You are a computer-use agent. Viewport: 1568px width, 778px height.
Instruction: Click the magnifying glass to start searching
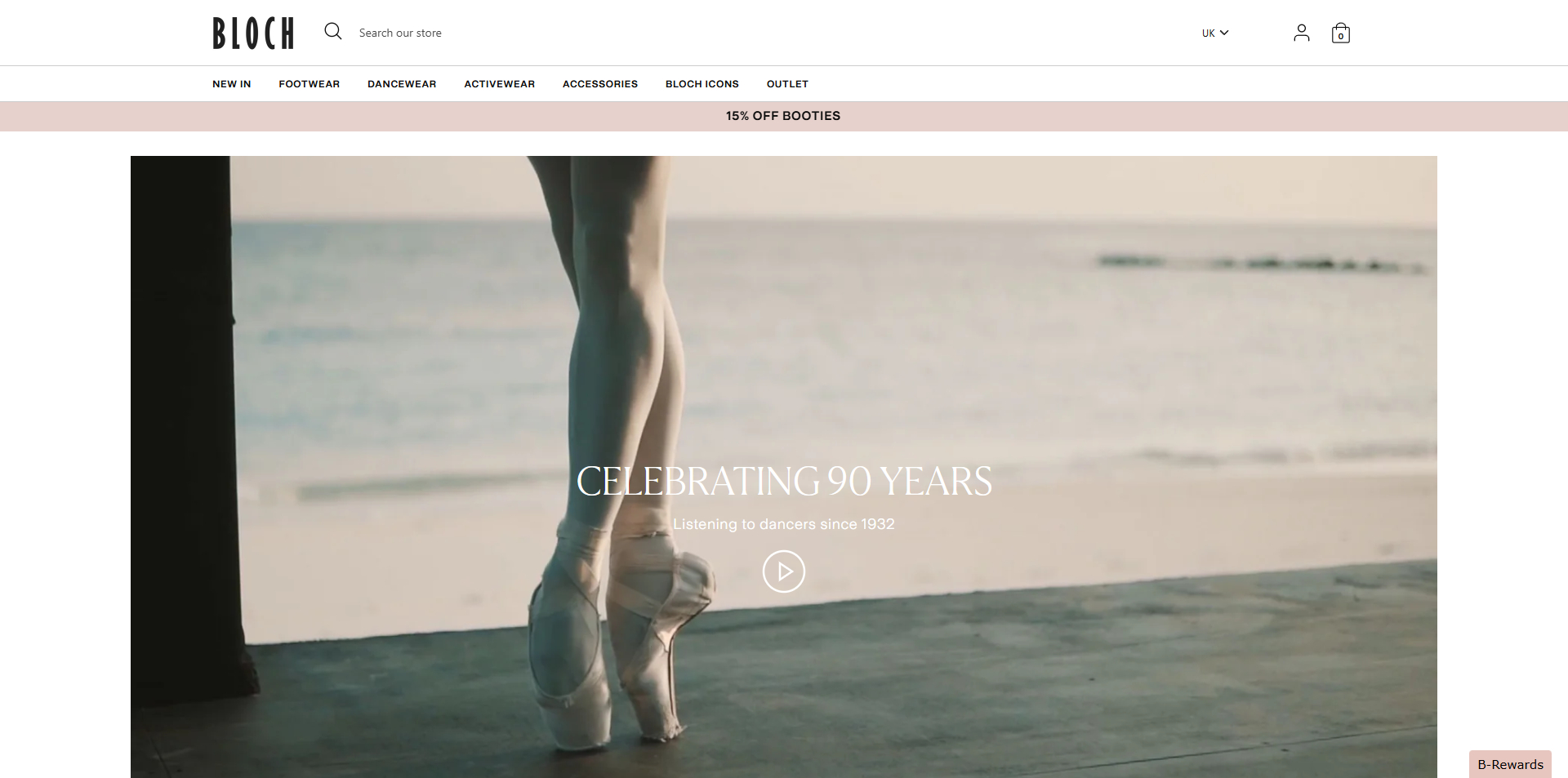(x=332, y=31)
